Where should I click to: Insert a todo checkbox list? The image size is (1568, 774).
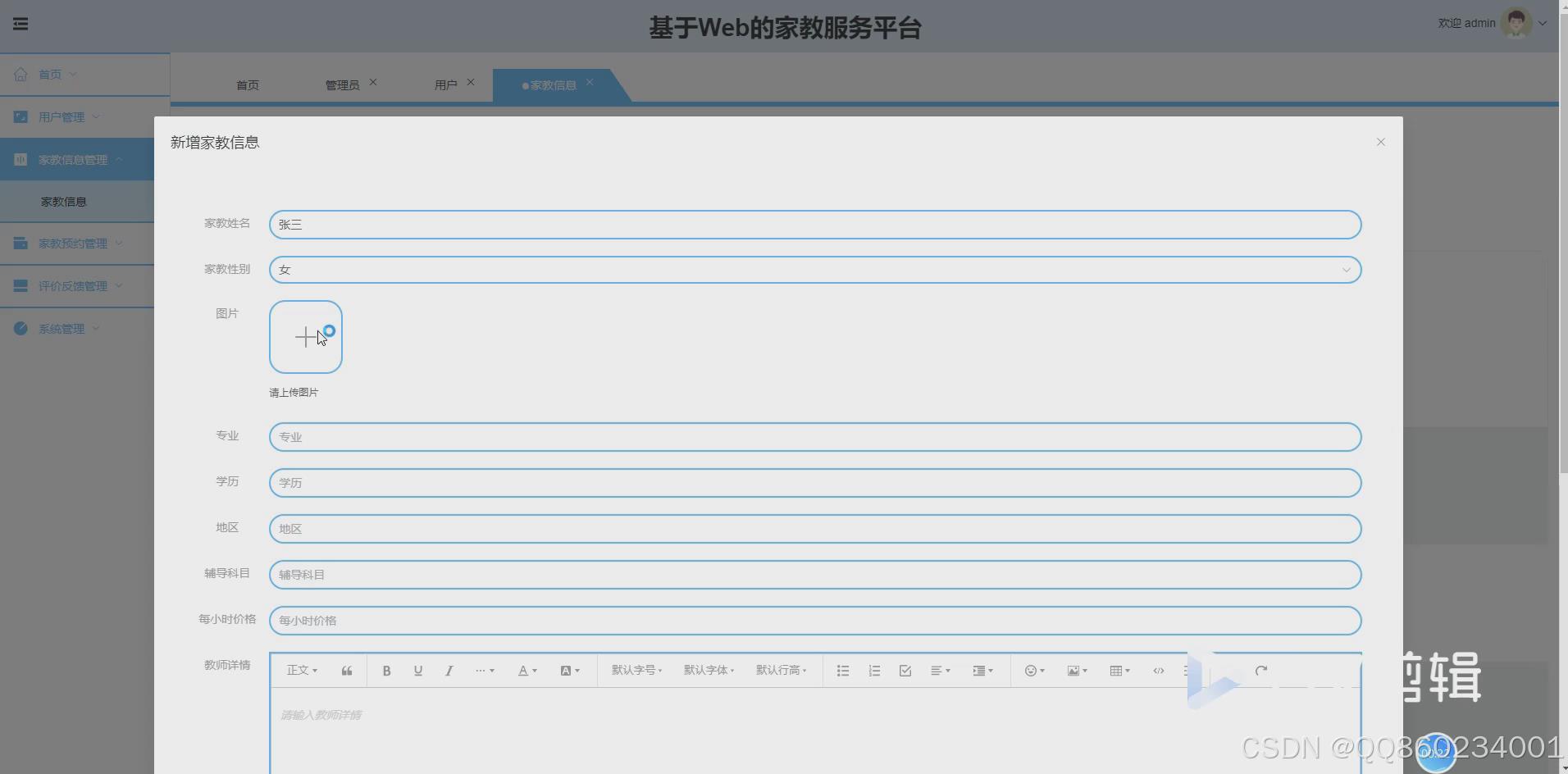tap(905, 671)
